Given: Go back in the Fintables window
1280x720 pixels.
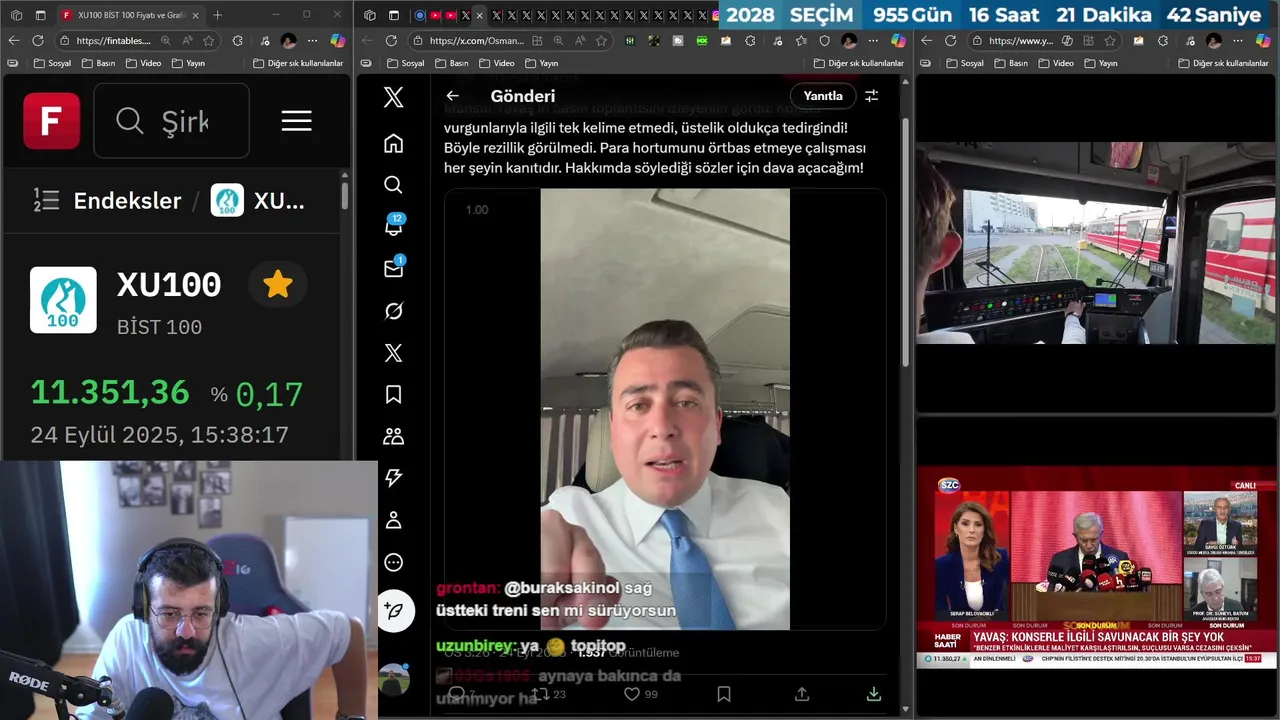Looking at the screenshot, I should pyautogui.click(x=13, y=40).
